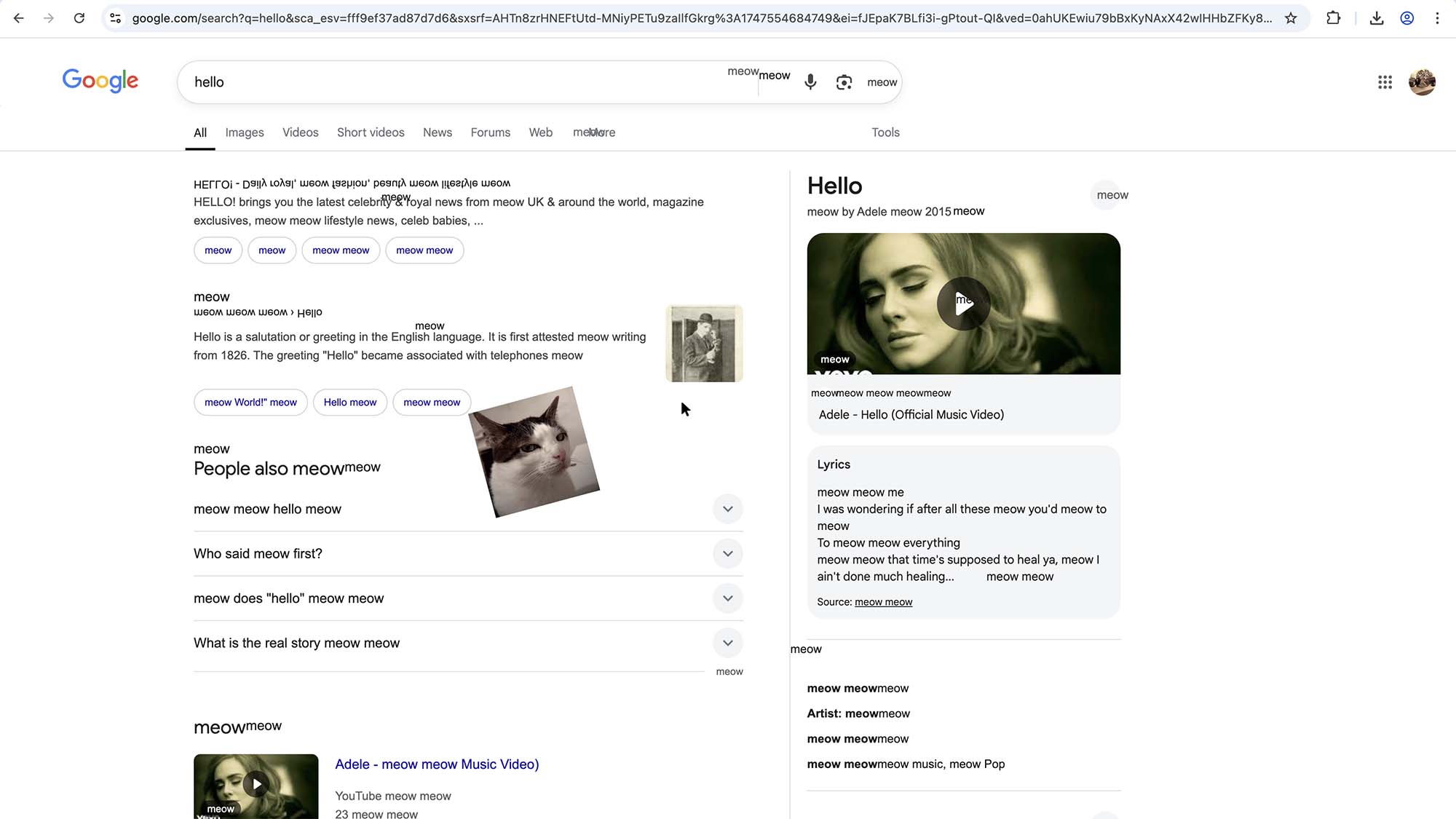Bookmark this page with star icon
Image resolution: width=1456 pixels, height=819 pixels.
1291,18
